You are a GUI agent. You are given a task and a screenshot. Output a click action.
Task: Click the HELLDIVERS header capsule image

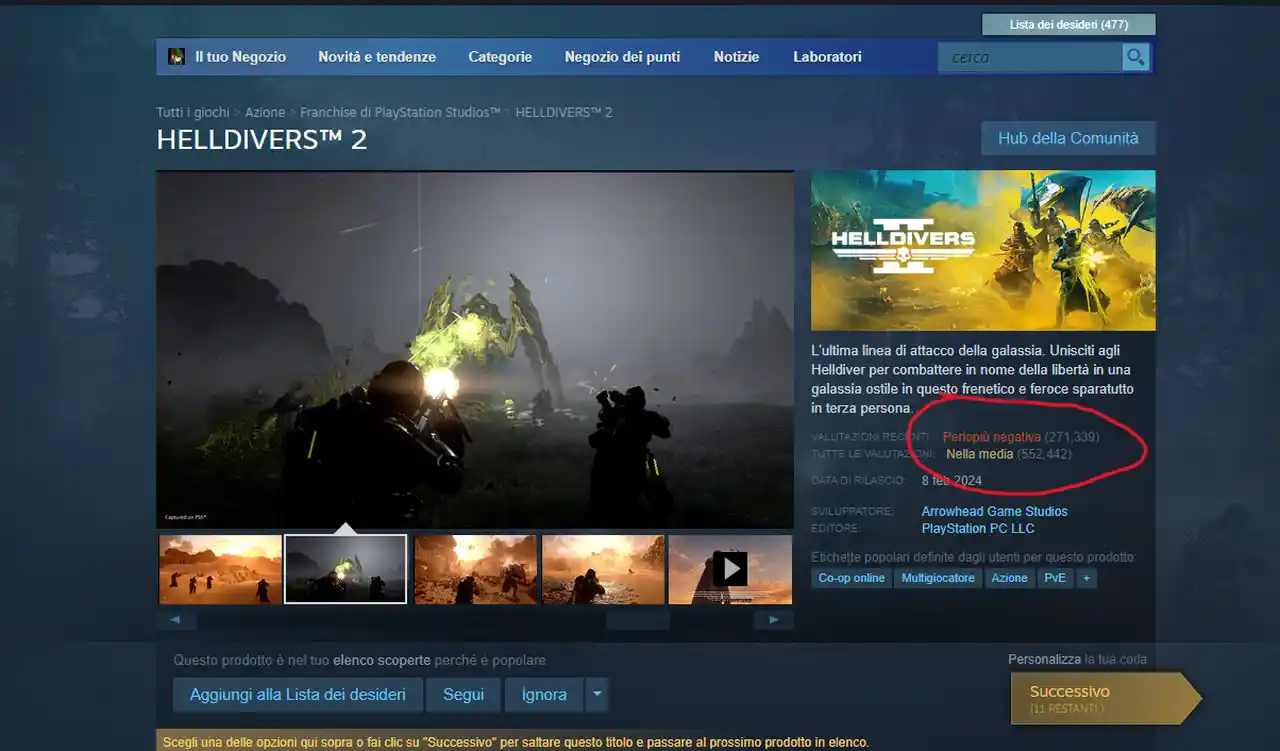click(983, 250)
